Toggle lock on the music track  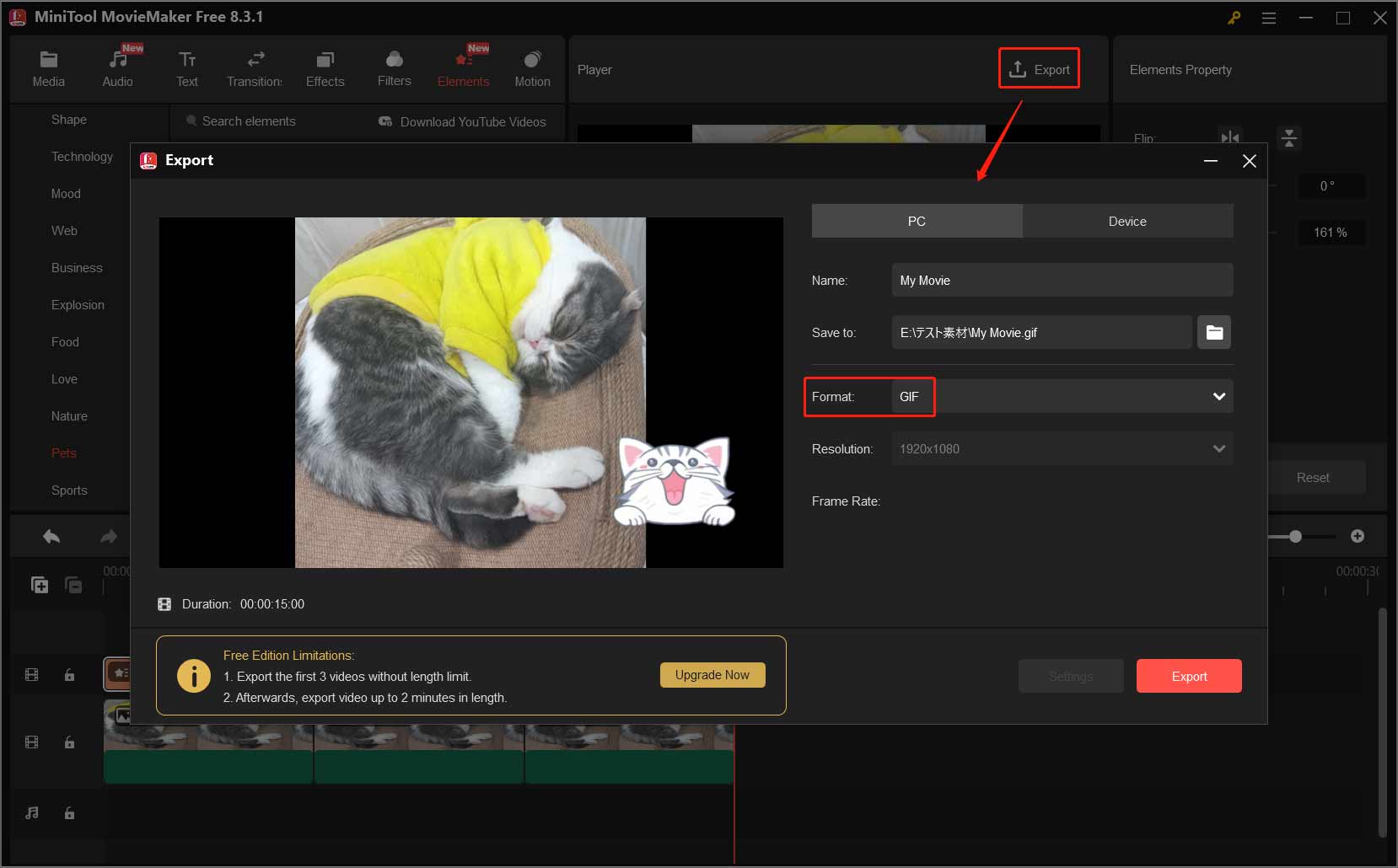(x=70, y=813)
